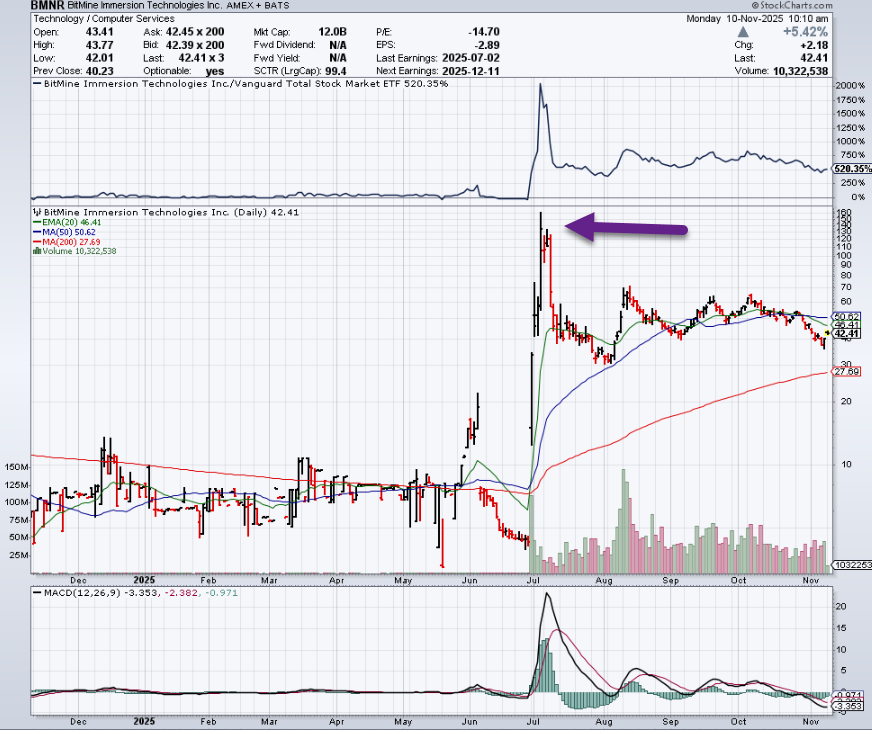The height and width of the screenshot is (734, 872).
Task: Click the Volume legend bar icon
Action: click(37, 251)
